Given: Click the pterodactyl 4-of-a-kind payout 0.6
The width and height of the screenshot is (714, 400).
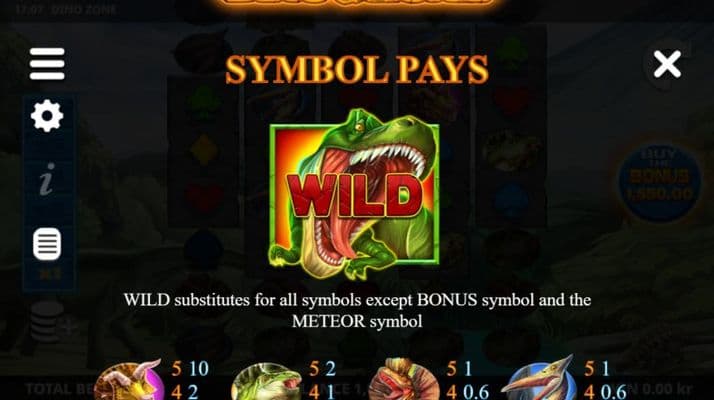Looking at the screenshot, I should (614, 391).
